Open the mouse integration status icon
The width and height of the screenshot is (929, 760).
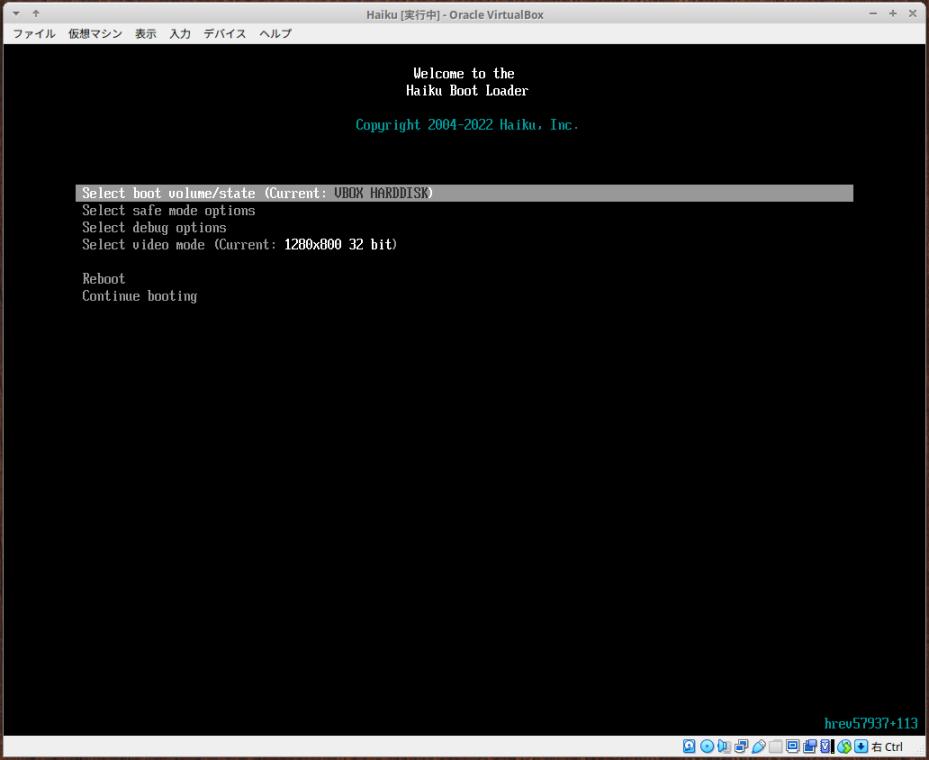click(x=844, y=746)
